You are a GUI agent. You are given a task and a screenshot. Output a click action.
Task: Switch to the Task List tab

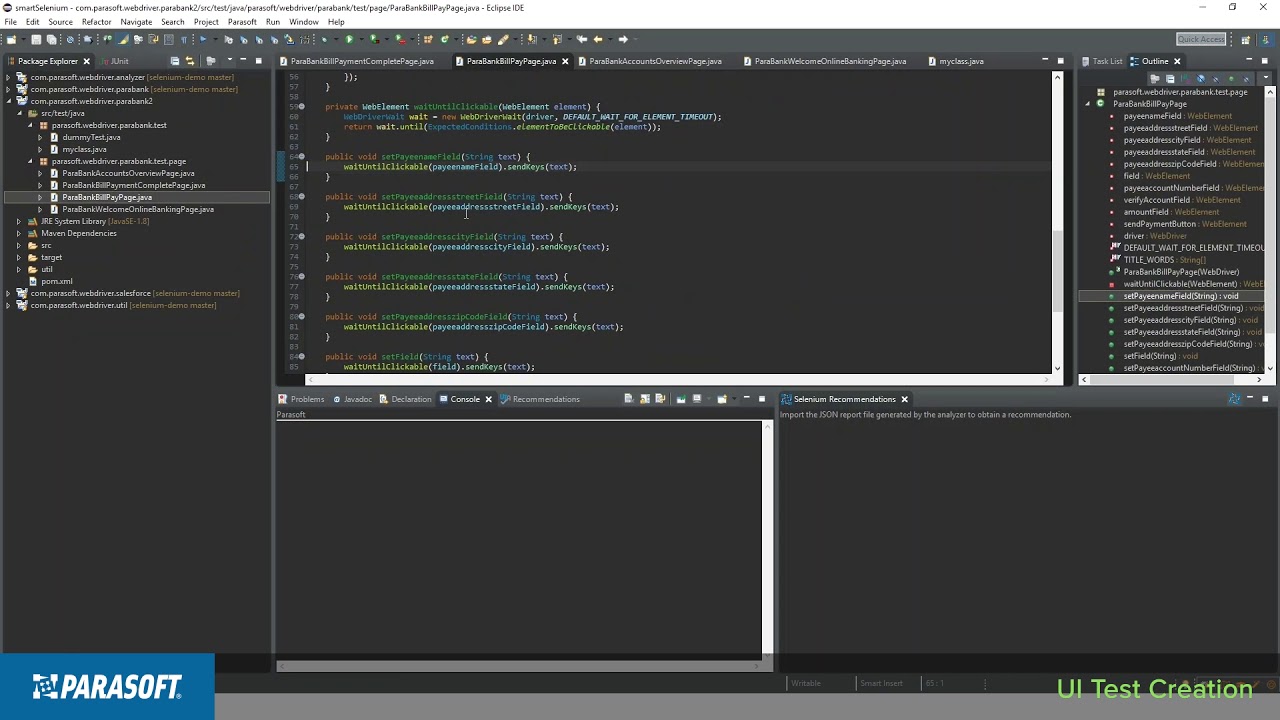1102,61
